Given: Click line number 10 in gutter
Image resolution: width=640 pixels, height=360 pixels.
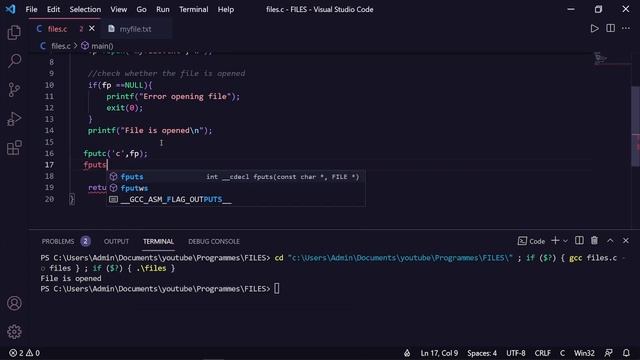Looking at the screenshot, I should [49, 85].
